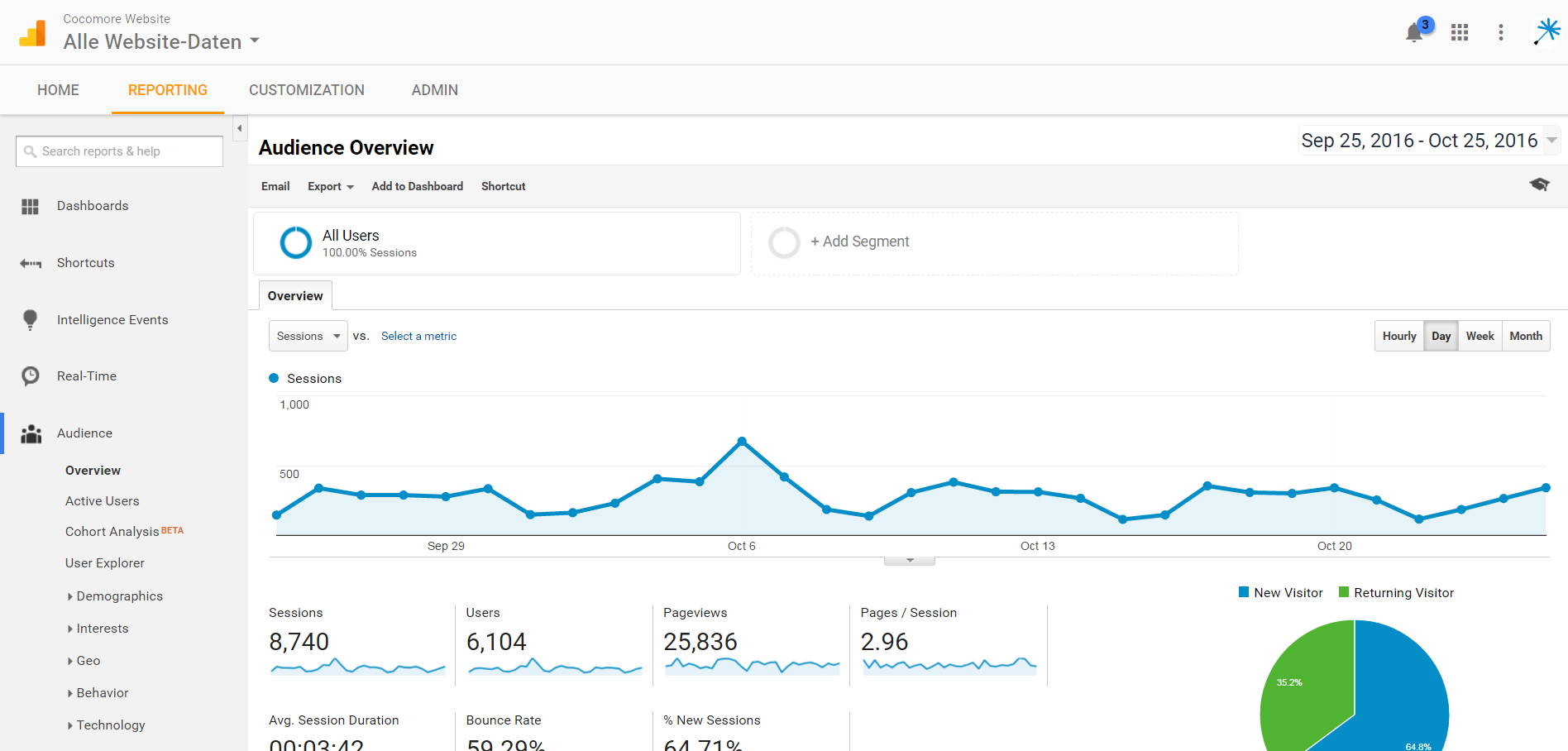Select the Audience section icon
This screenshot has height=751, width=1568.
click(31, 433)
